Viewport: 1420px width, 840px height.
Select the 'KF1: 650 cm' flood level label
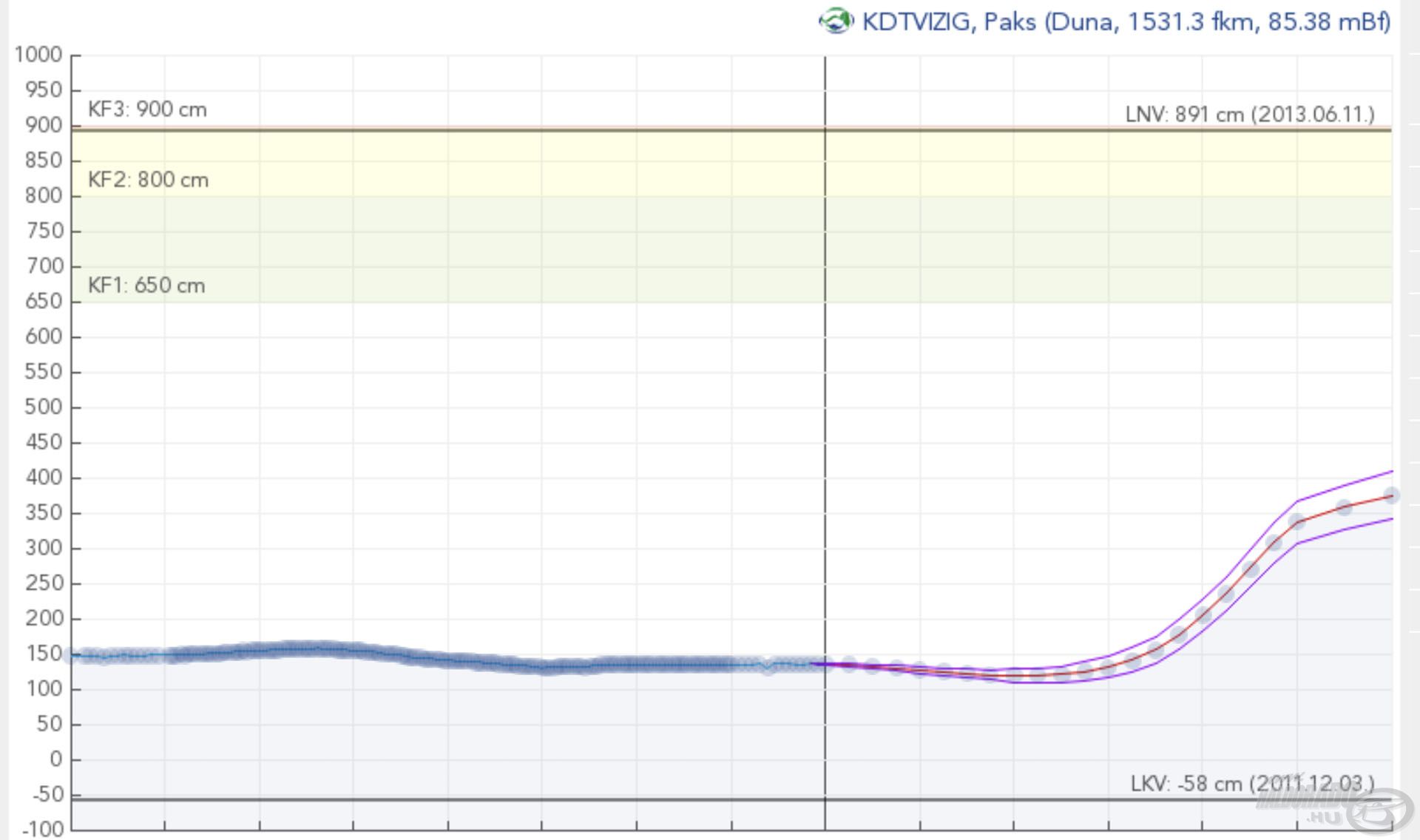pyautogui.click(x=146, y=285)
